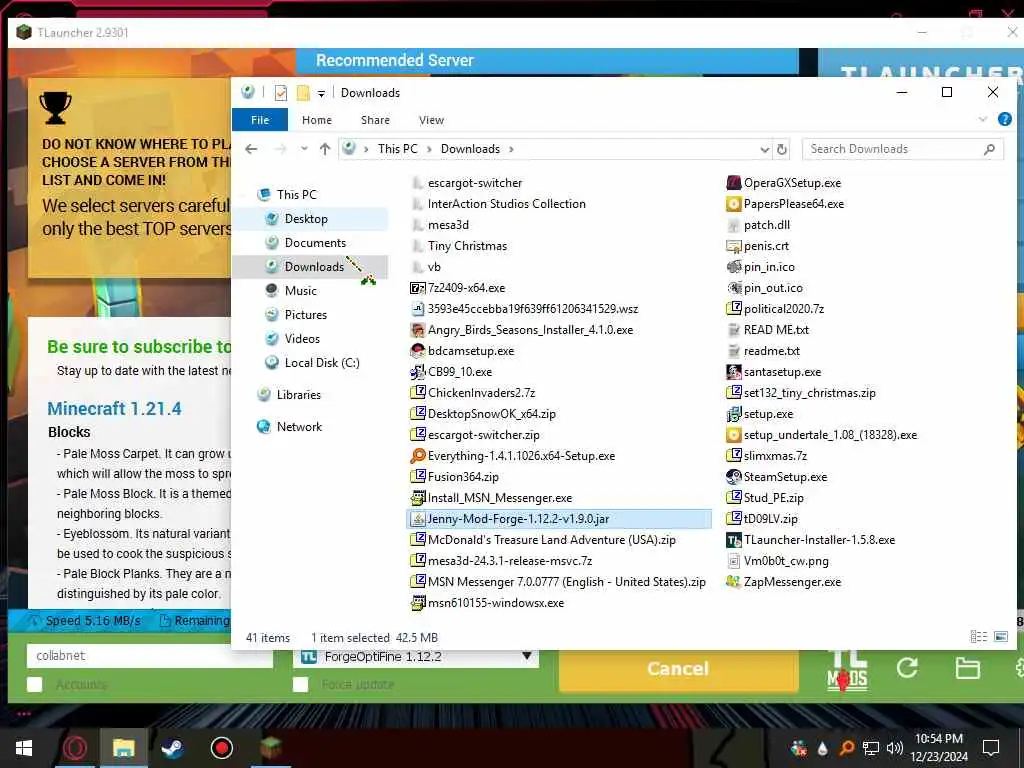Click the Explorer help question mark icon
1024x768 pixels.
(x=1004, y=119)
